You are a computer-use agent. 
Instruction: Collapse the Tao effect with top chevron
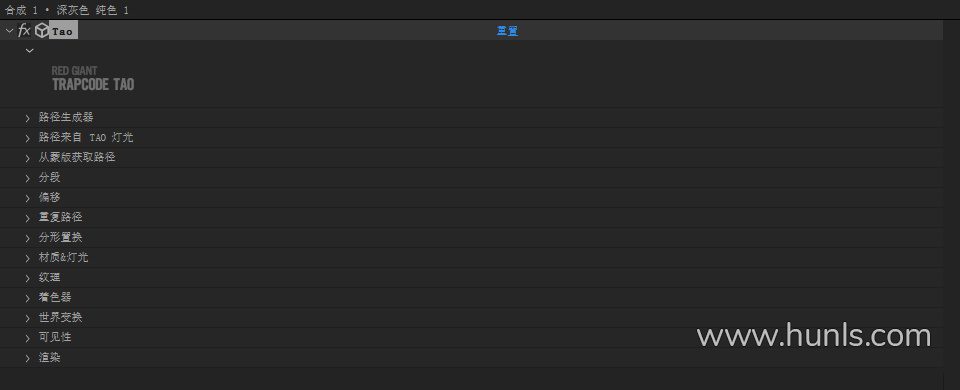(9, 31)
